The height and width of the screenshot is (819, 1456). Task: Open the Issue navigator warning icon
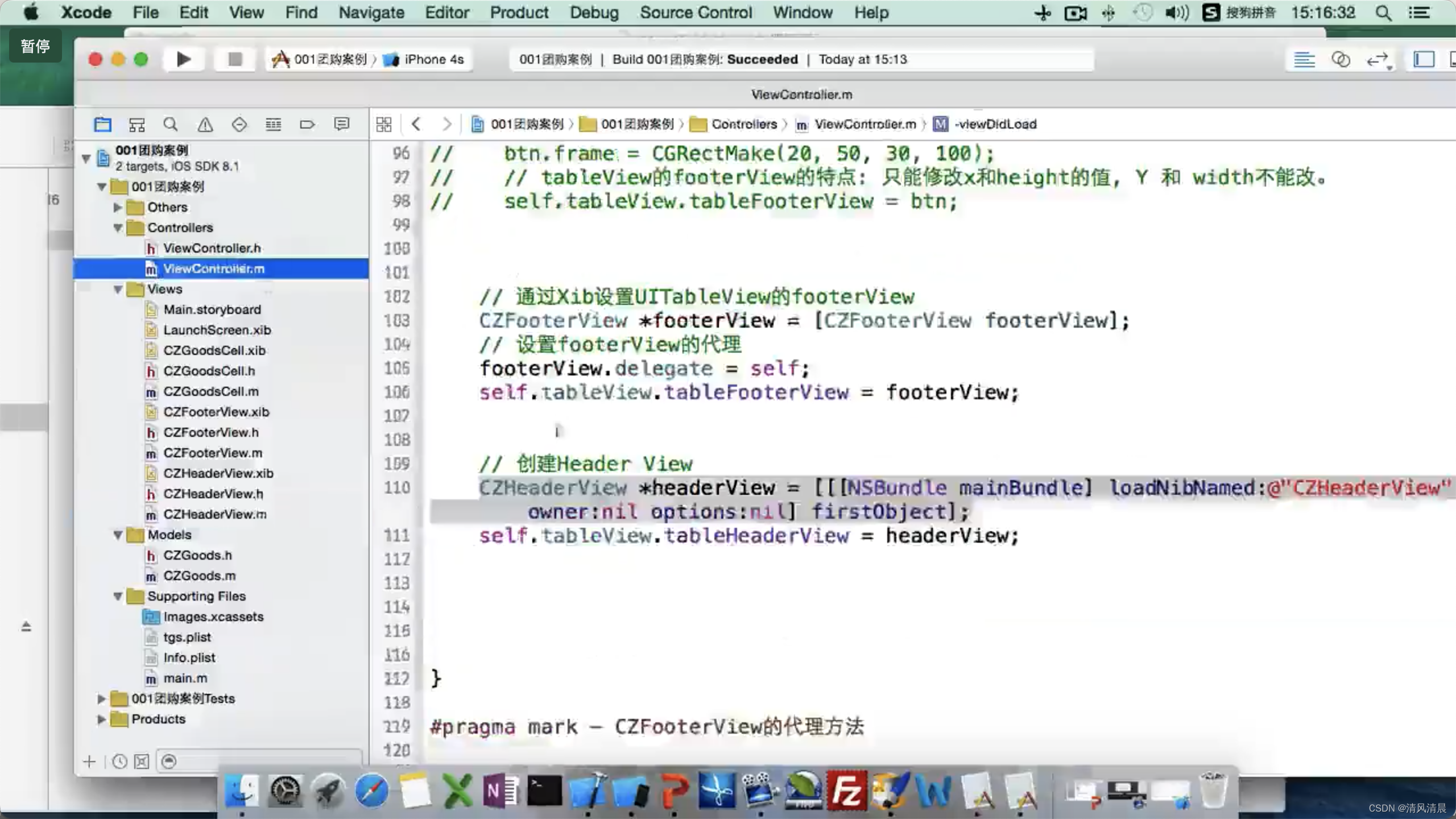(205, 124)
